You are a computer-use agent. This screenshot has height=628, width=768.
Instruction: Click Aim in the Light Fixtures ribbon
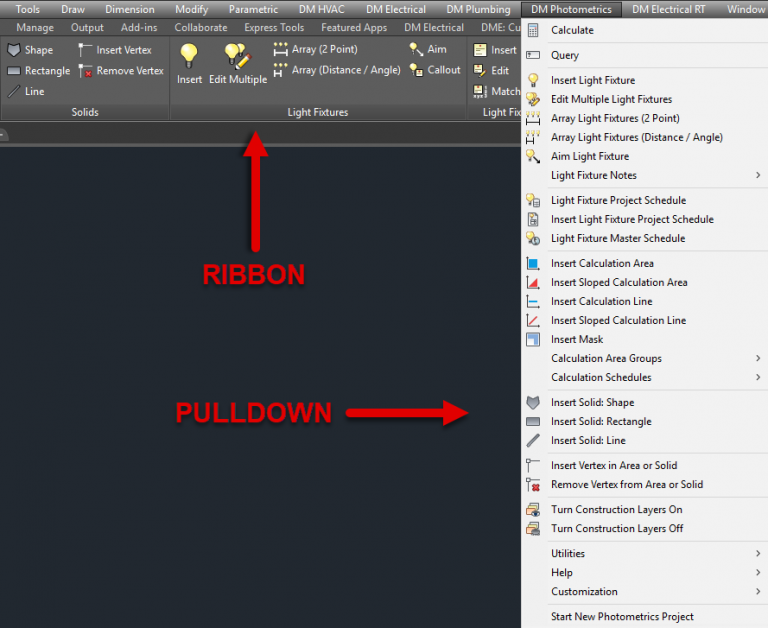point(428,49)
